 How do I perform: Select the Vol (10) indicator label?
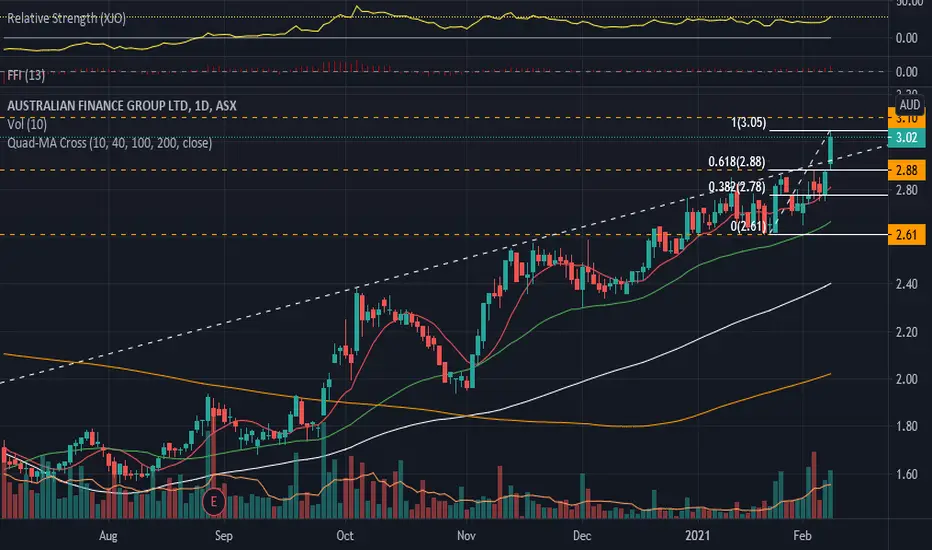[27, 124]
